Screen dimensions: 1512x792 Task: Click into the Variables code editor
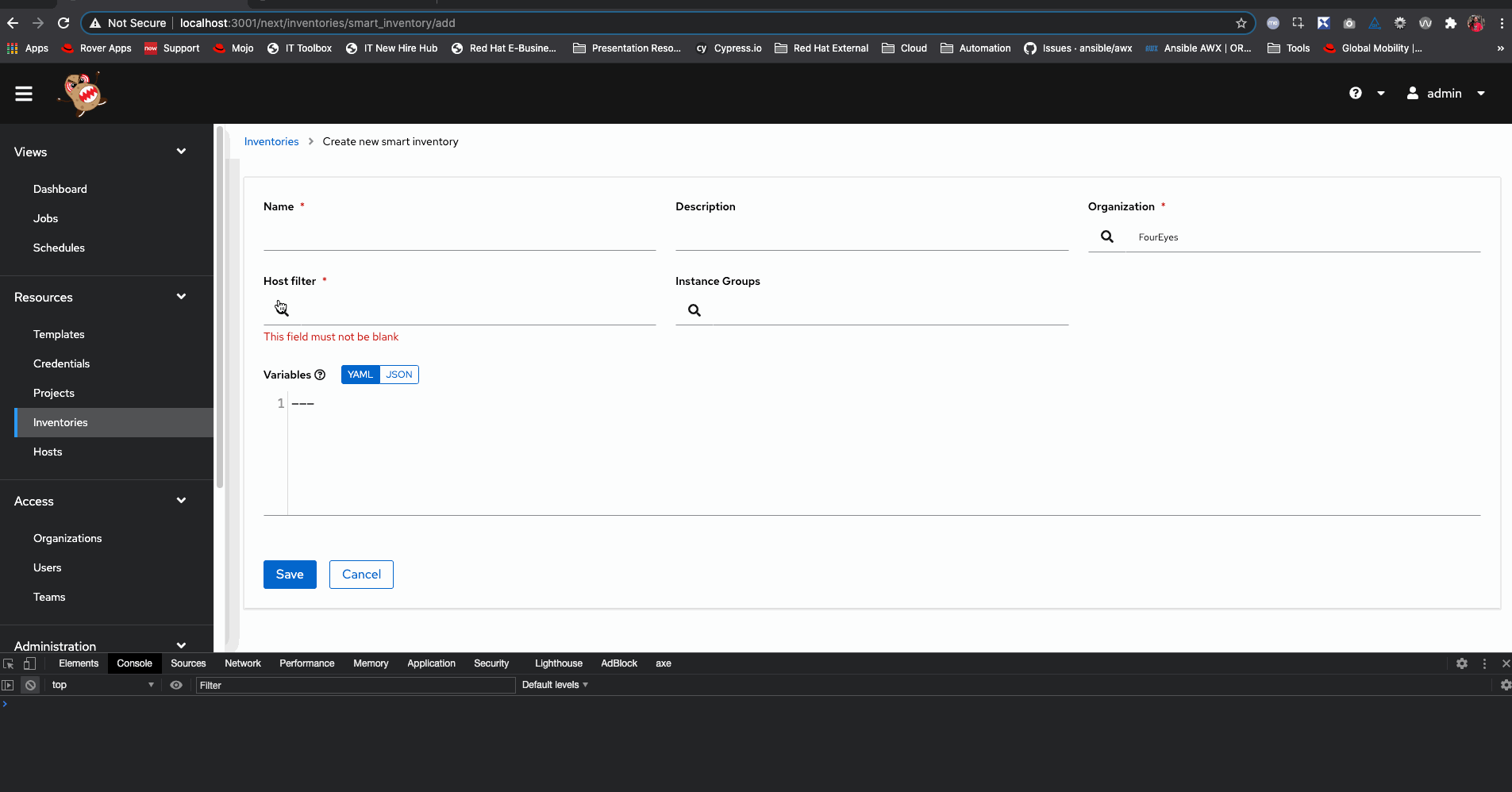(x=883, y=452)
